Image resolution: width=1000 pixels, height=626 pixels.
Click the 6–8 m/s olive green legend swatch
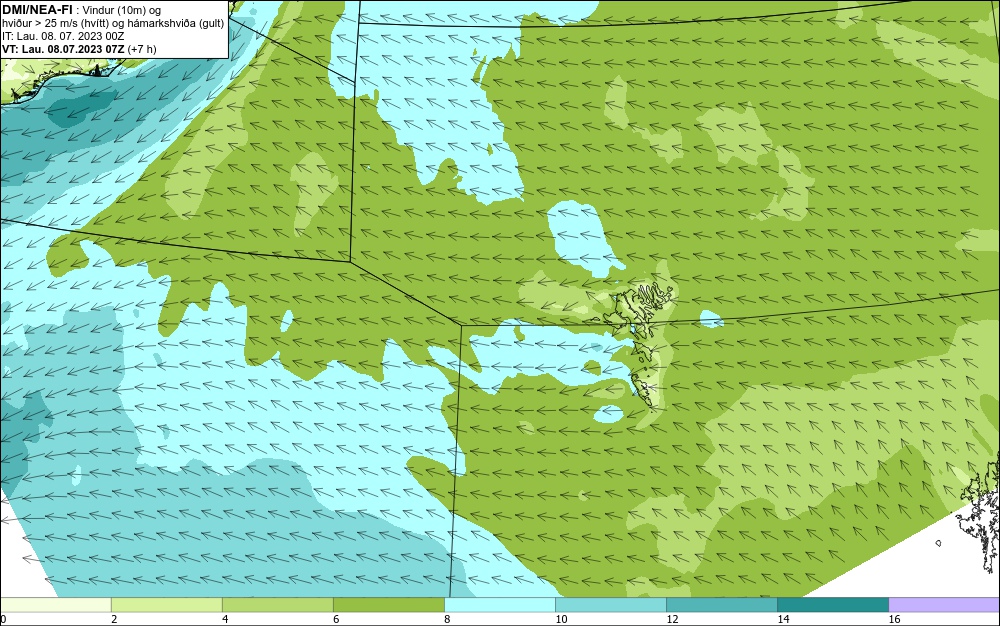point(388,605)
